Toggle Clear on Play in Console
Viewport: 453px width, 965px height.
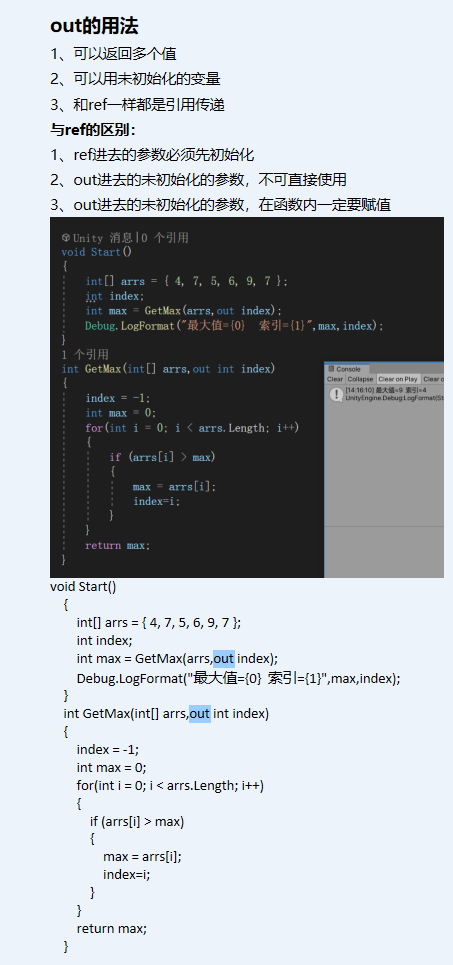398,379
